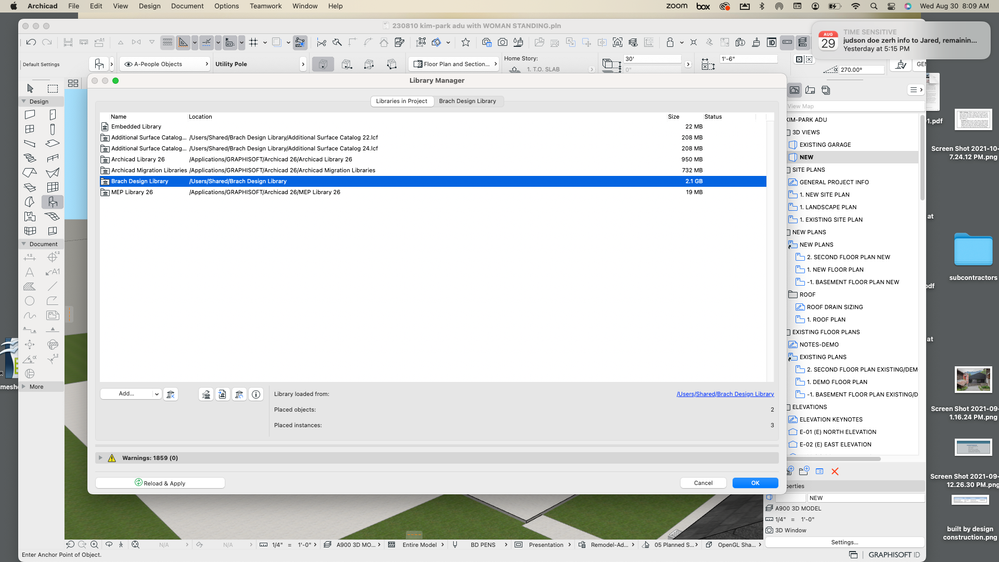Open the Floor Plan and Section dropdown
The height and width of the screenshot is (562, 999).
pos(454,64)
